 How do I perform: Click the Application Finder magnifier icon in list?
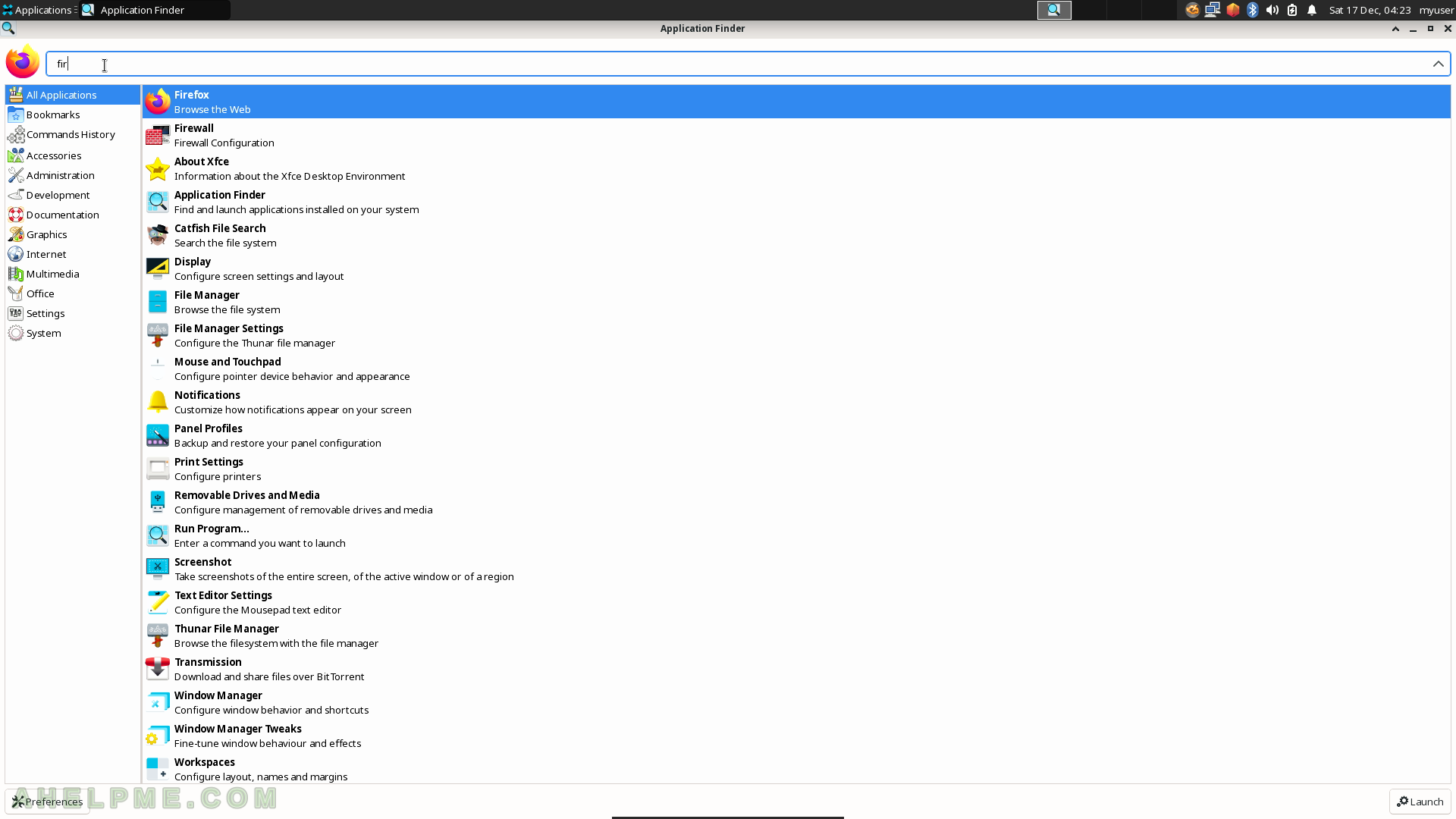click(158, 202)
